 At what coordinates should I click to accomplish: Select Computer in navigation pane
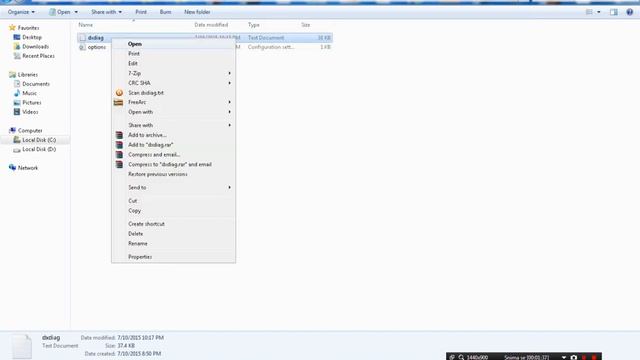pos(30,131)
